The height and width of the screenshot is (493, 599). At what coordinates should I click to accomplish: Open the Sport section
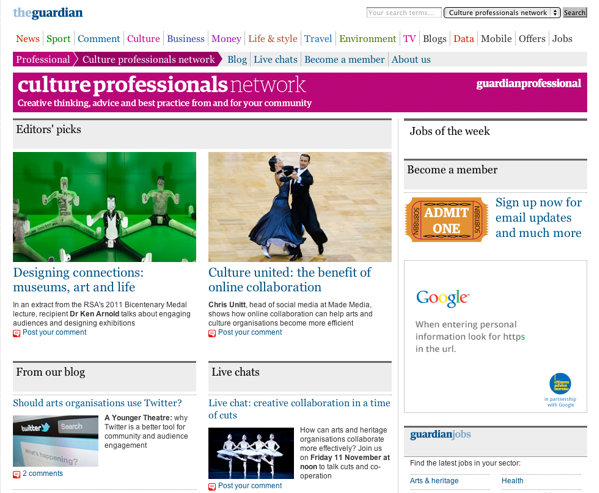tap(58, 39)
